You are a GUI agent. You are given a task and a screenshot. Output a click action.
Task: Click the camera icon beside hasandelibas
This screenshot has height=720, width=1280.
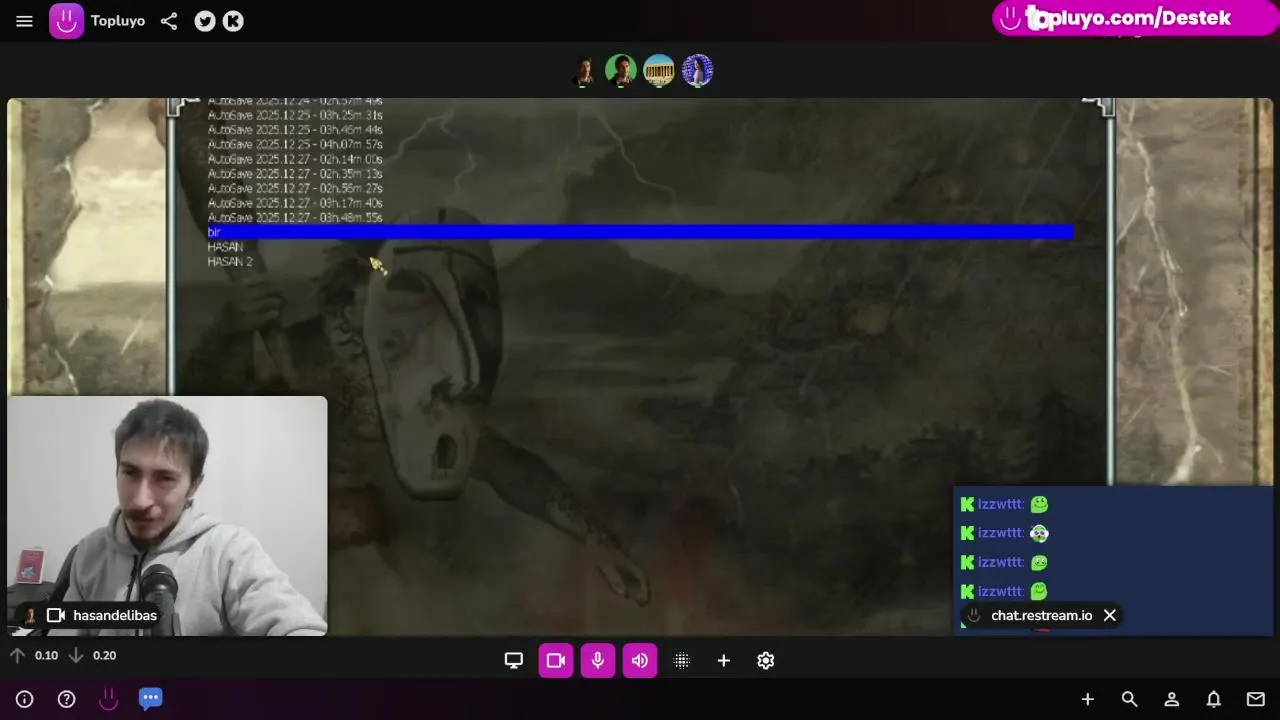[x=56, y=615]
